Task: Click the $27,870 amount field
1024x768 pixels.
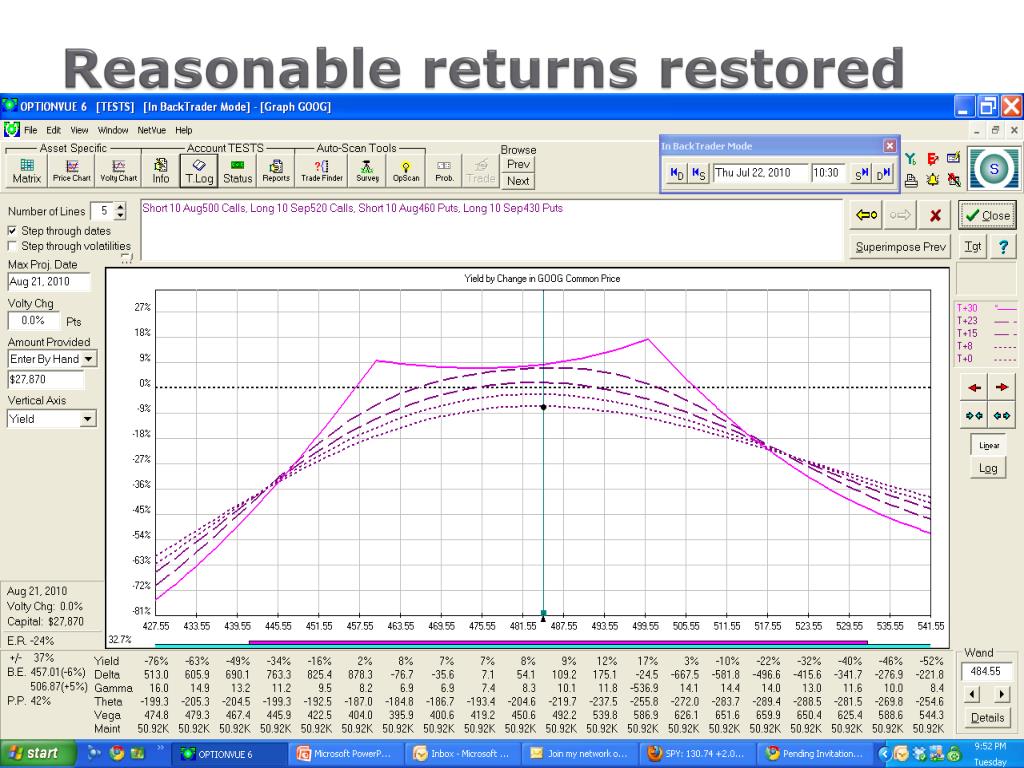Action: pos(46,379)
